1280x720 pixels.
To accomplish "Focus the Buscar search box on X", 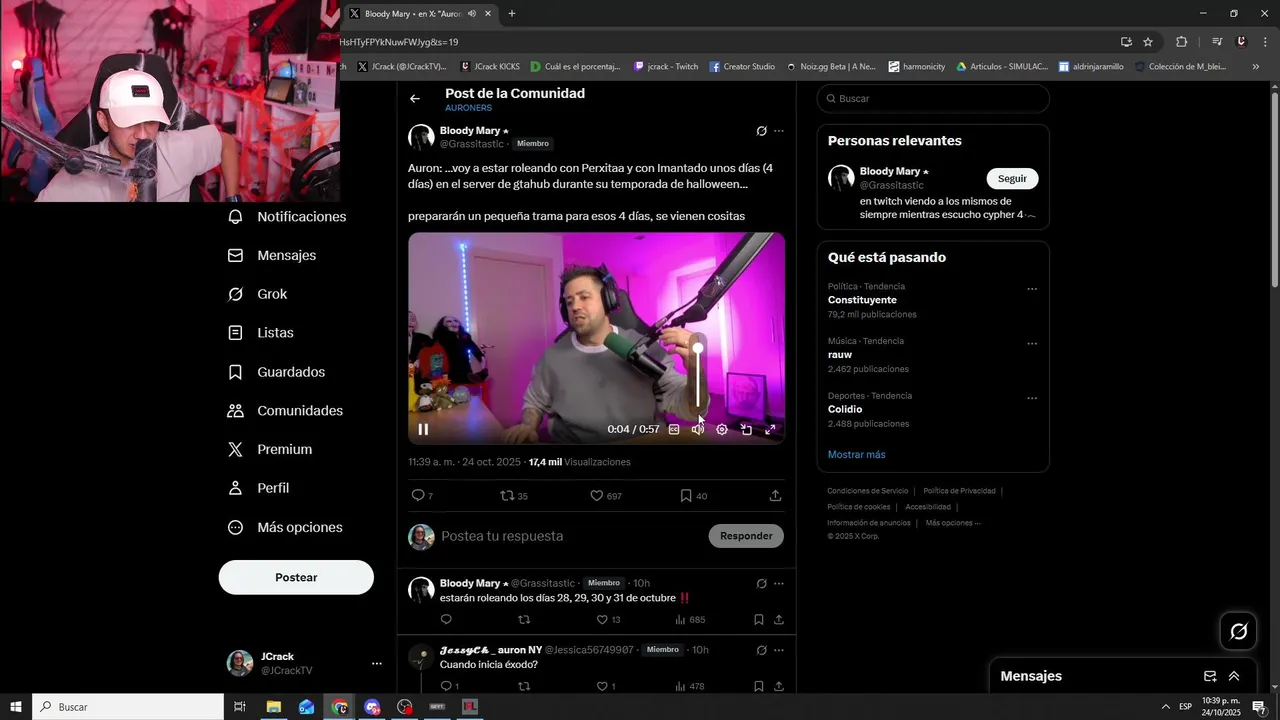I will point(933,99).
